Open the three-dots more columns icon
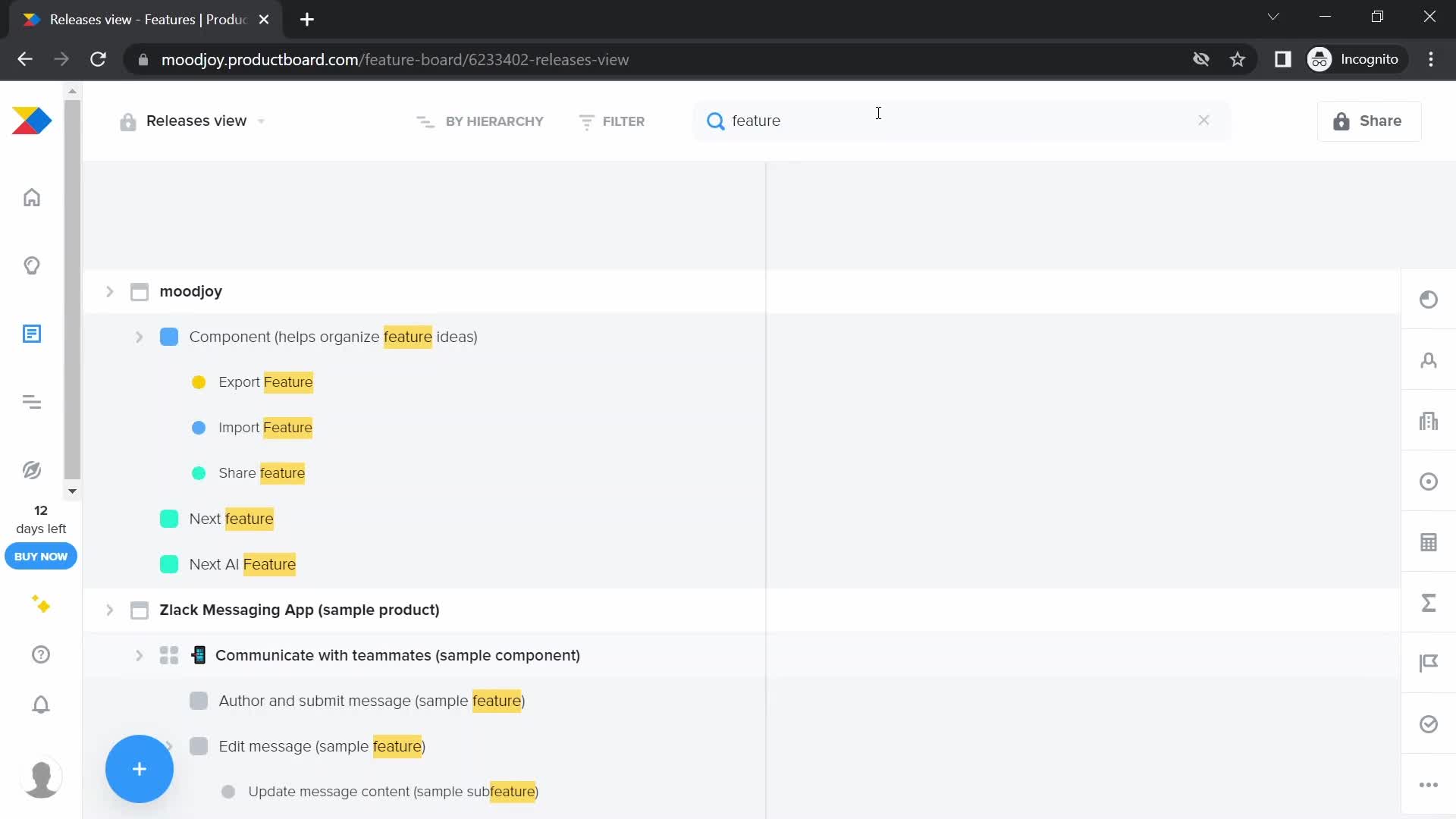Screen dimensions: 1456x819 (x=1429, y=785)
